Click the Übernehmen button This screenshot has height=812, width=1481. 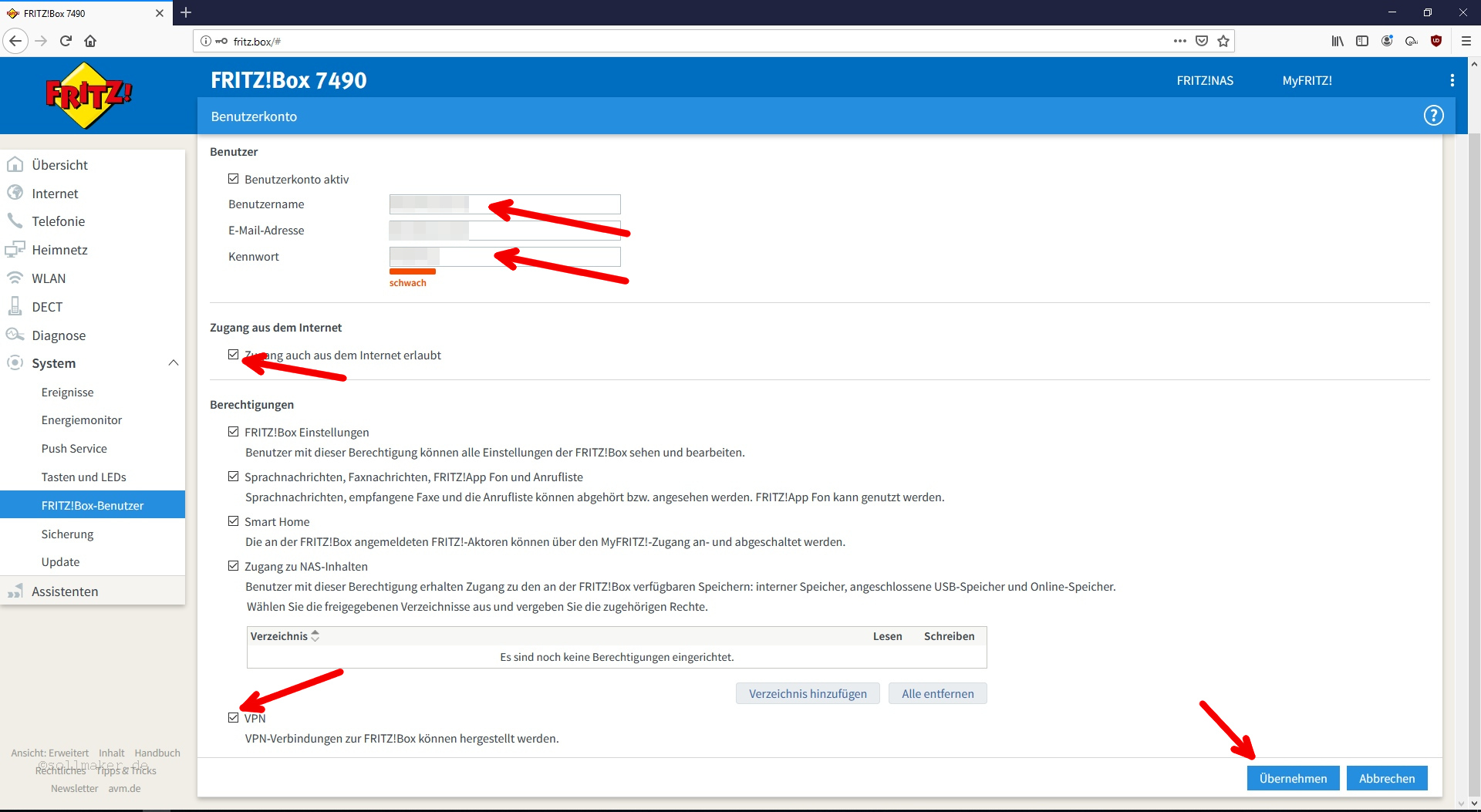[1293, 778]
